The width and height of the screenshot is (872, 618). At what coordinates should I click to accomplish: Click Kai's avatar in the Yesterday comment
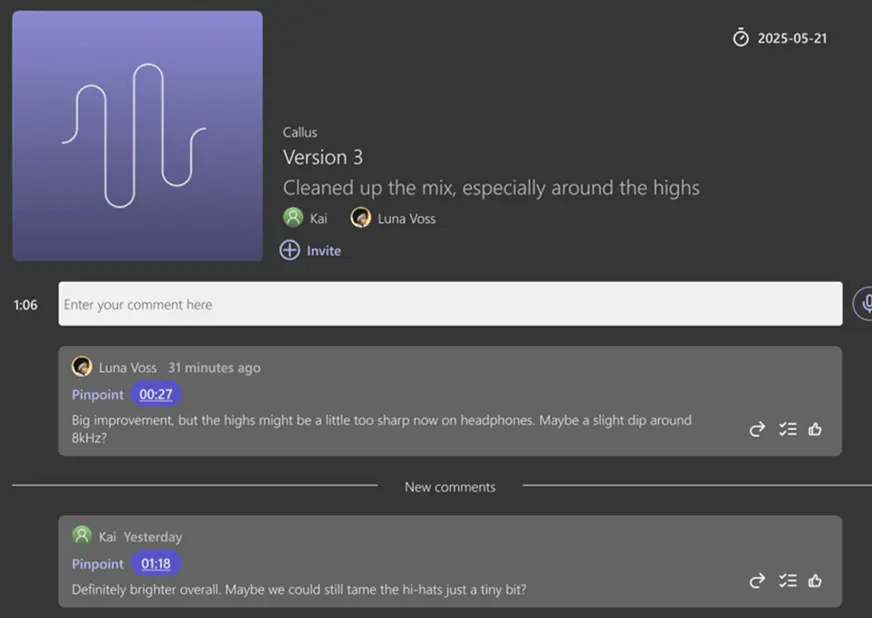82,536
